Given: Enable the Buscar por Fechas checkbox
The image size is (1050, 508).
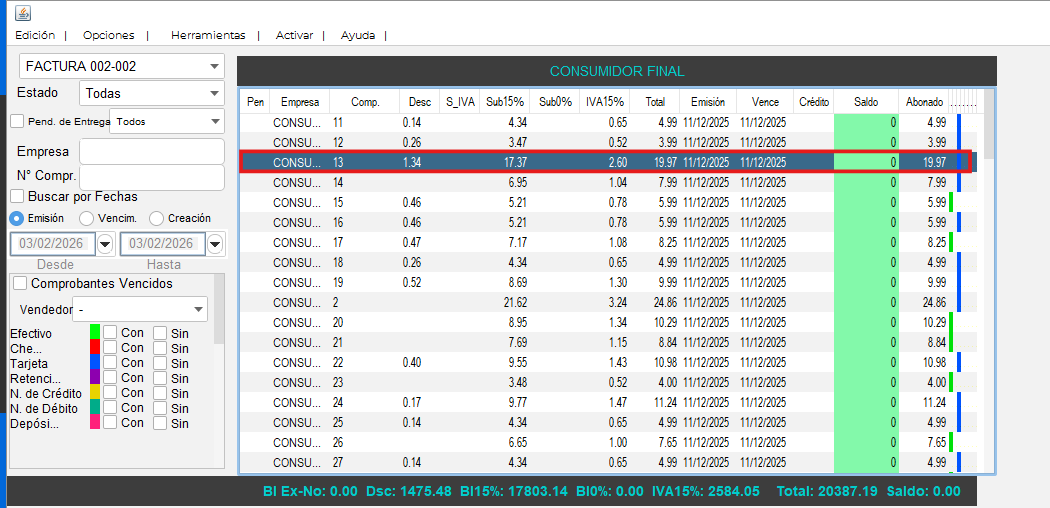Looking at the screenshot, I should [17, 197].
